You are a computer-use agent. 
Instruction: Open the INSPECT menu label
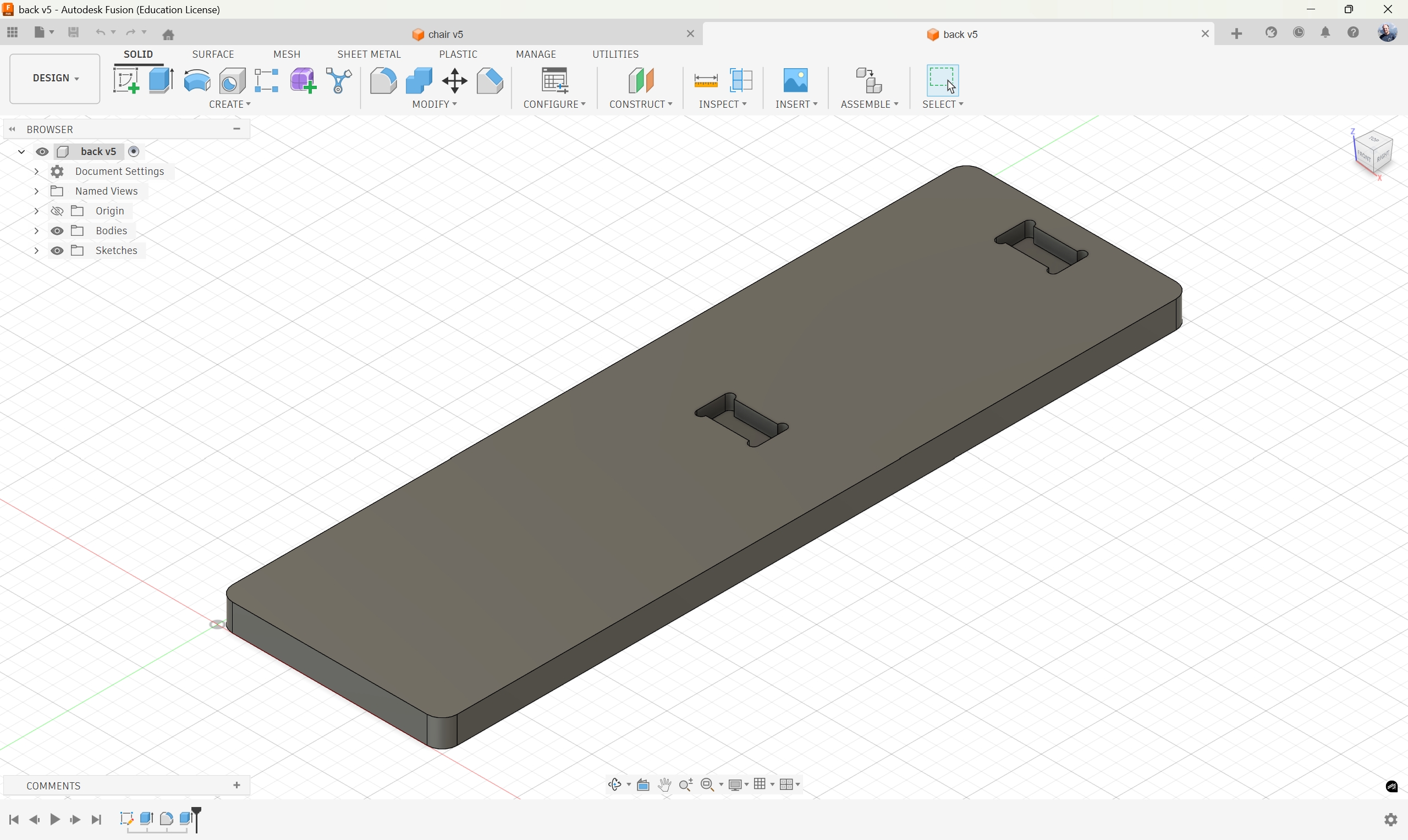(722, 104)
